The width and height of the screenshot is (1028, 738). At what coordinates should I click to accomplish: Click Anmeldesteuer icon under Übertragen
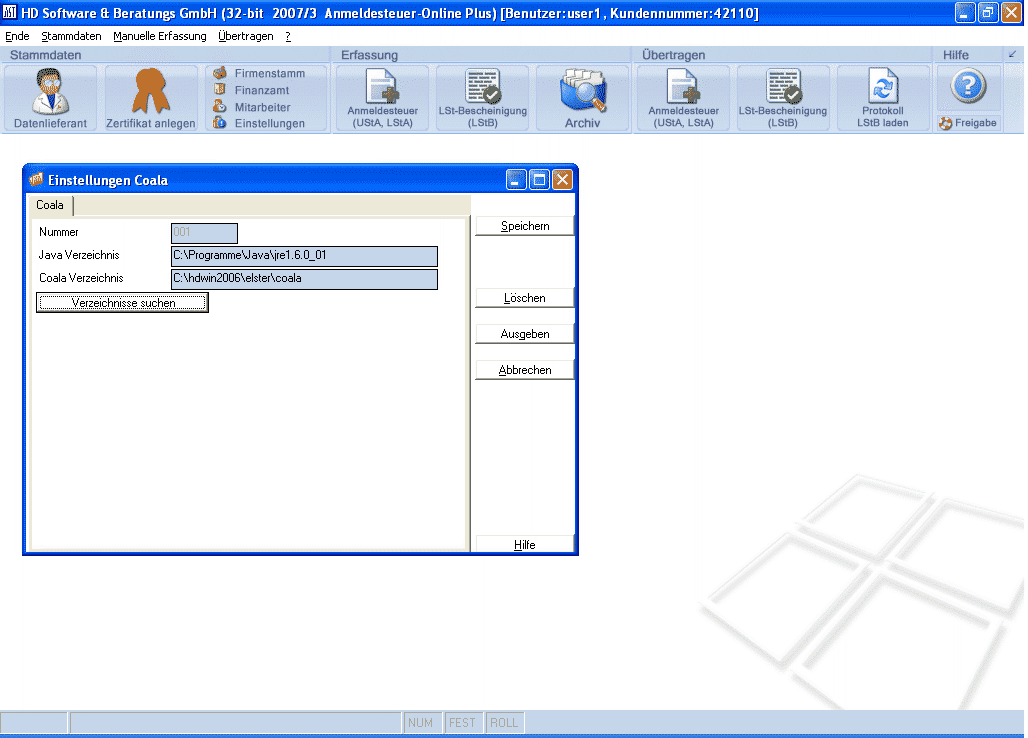tap(683, 98)
